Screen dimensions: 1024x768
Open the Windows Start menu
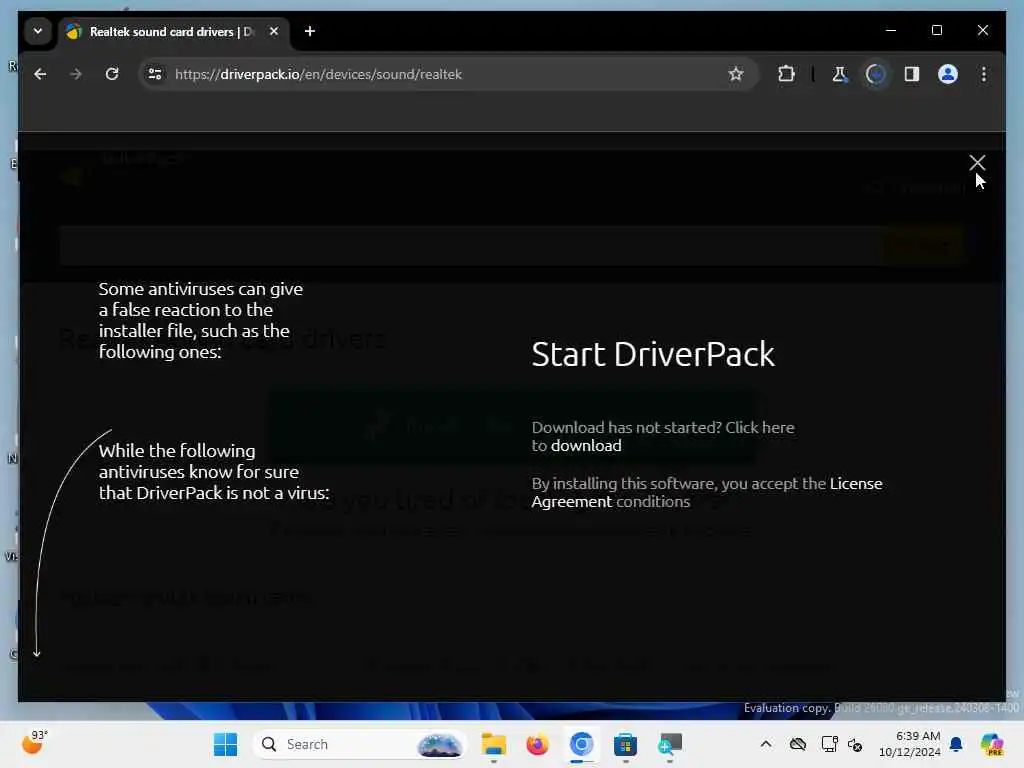tap(226, 744)
